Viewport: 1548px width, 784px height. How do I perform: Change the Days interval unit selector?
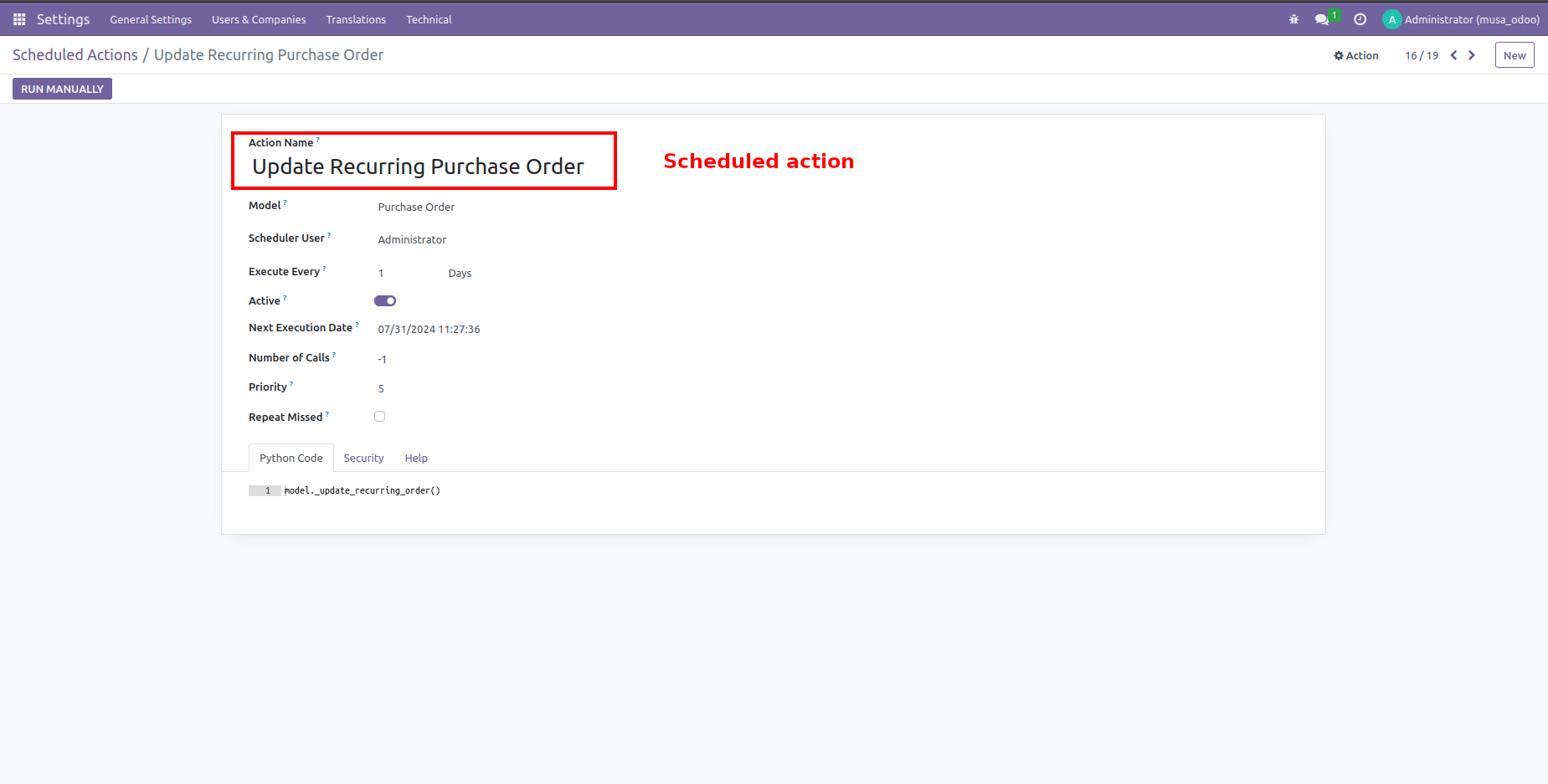(460, 273)
